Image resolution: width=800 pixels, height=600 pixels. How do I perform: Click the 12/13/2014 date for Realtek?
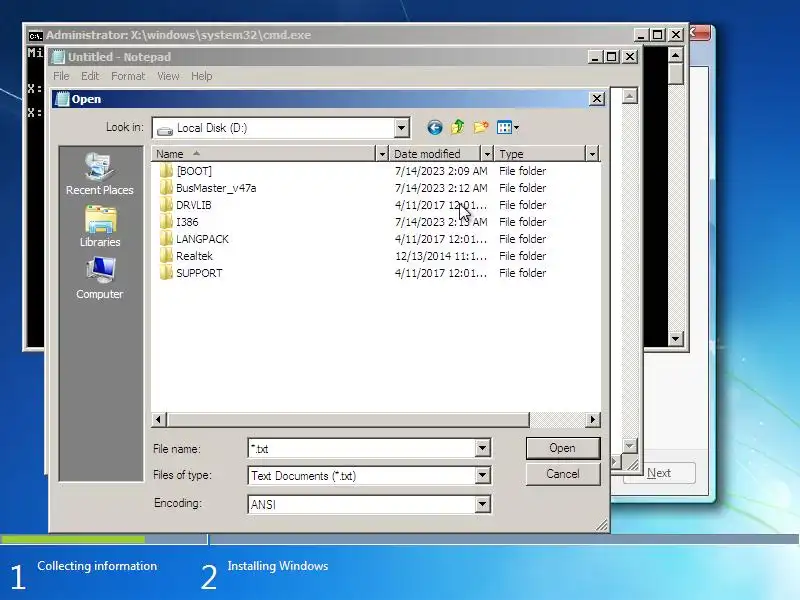click(x=441, y=256)
